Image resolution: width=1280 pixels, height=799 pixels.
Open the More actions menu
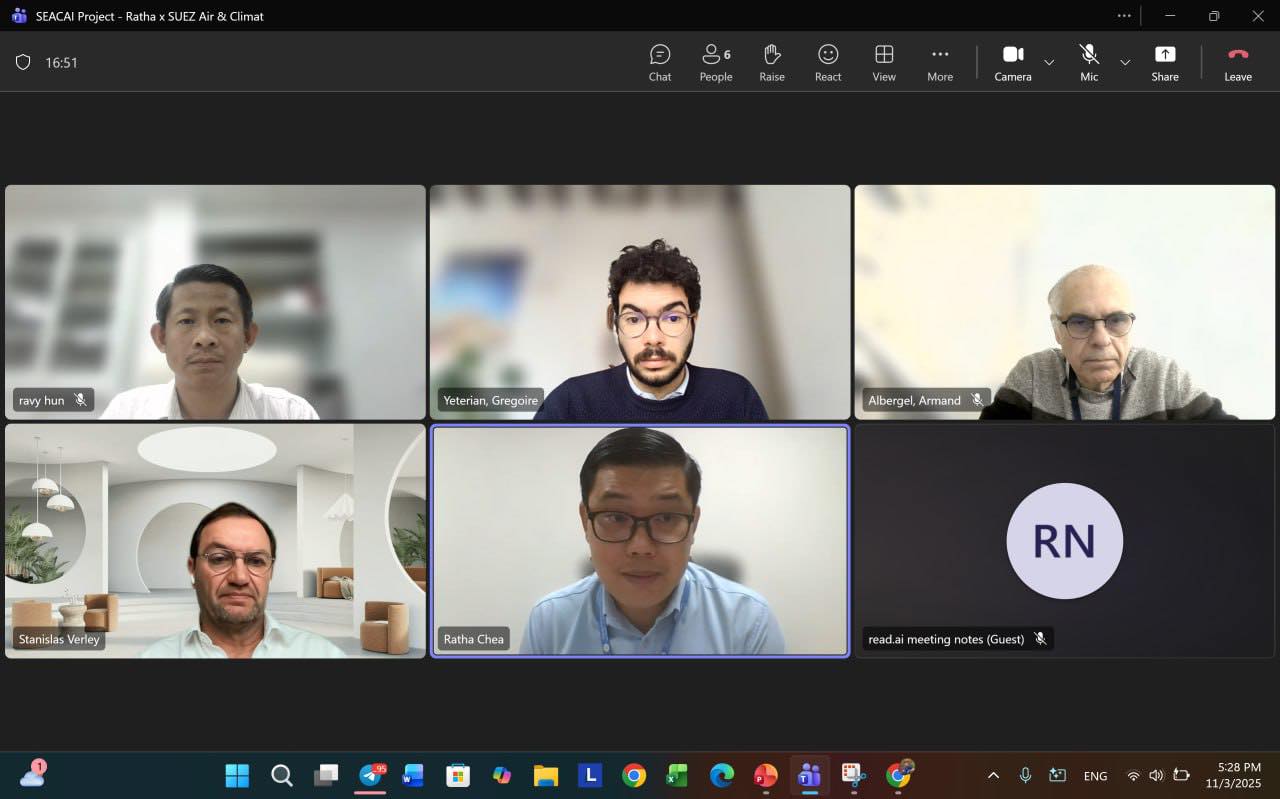(x=939, y=62)
